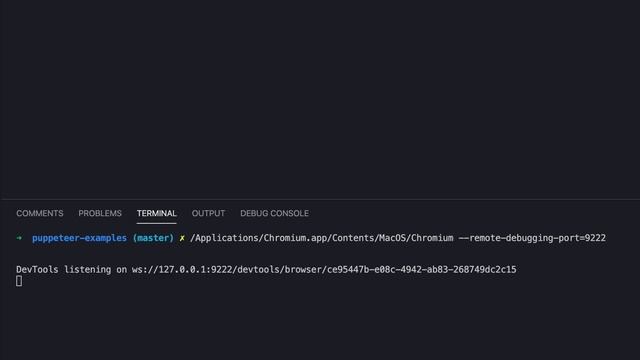
Task: Open the PROBLEMS tab
Action: [x=100, y=213]
